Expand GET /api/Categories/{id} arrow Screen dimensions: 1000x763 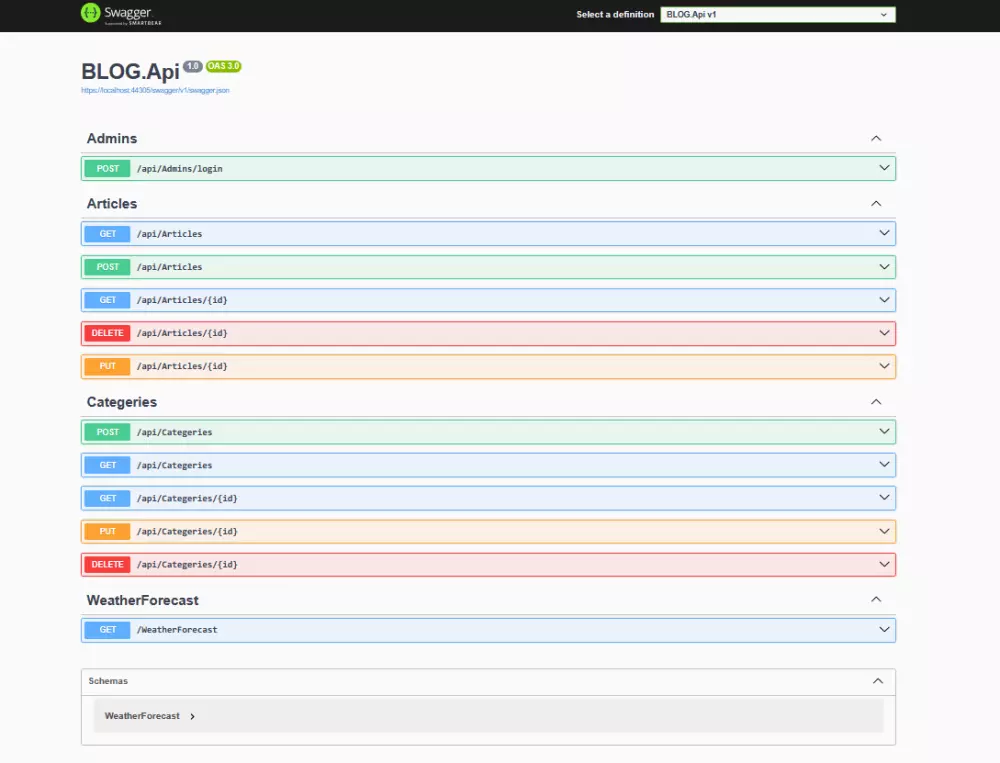884,498
